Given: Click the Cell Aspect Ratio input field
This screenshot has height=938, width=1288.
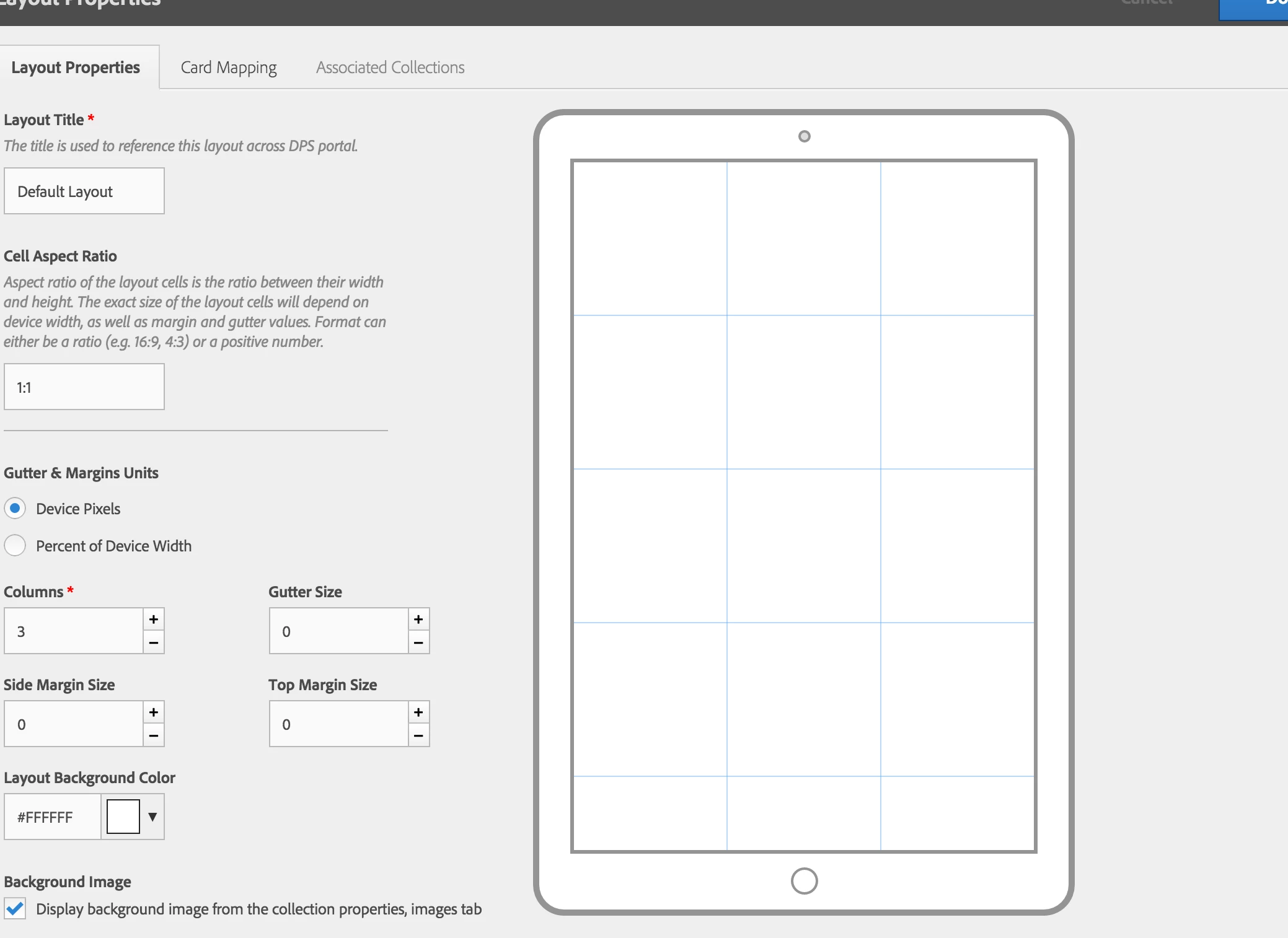Looking at the screenshot, I should click(84, 387).
